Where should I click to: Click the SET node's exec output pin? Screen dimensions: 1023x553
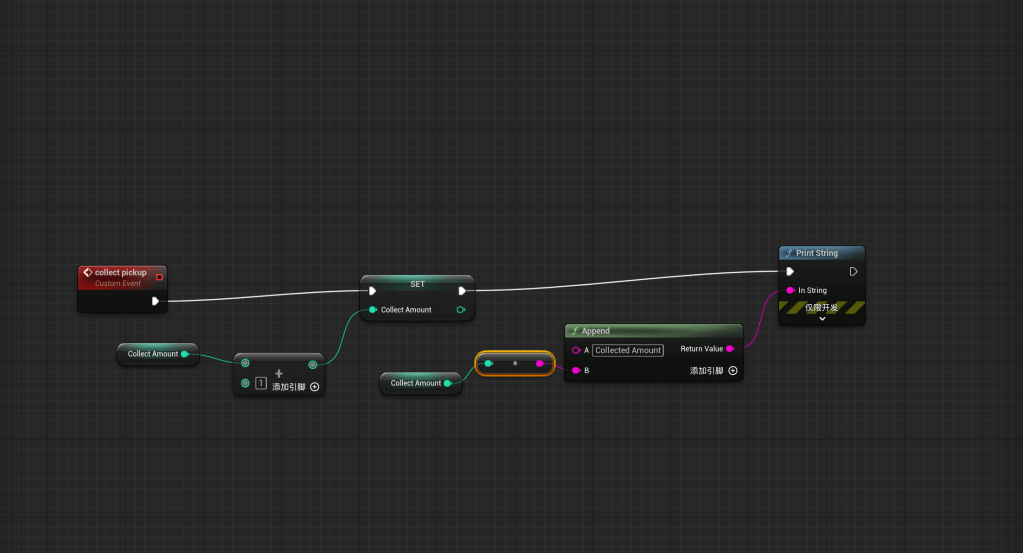462,291
